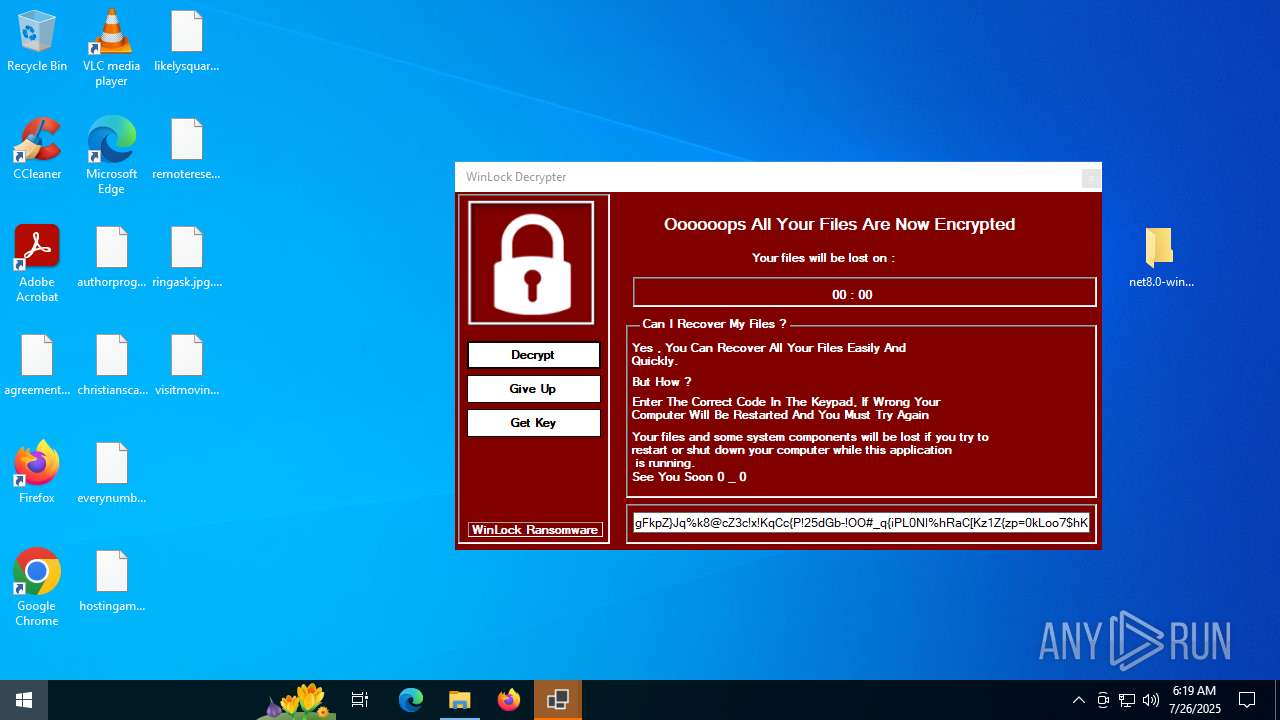Select the remoterese file icon
Image resolution: width=1280 pixels, height=720 pixels.
pyautogui.click(x=187, y=150)
